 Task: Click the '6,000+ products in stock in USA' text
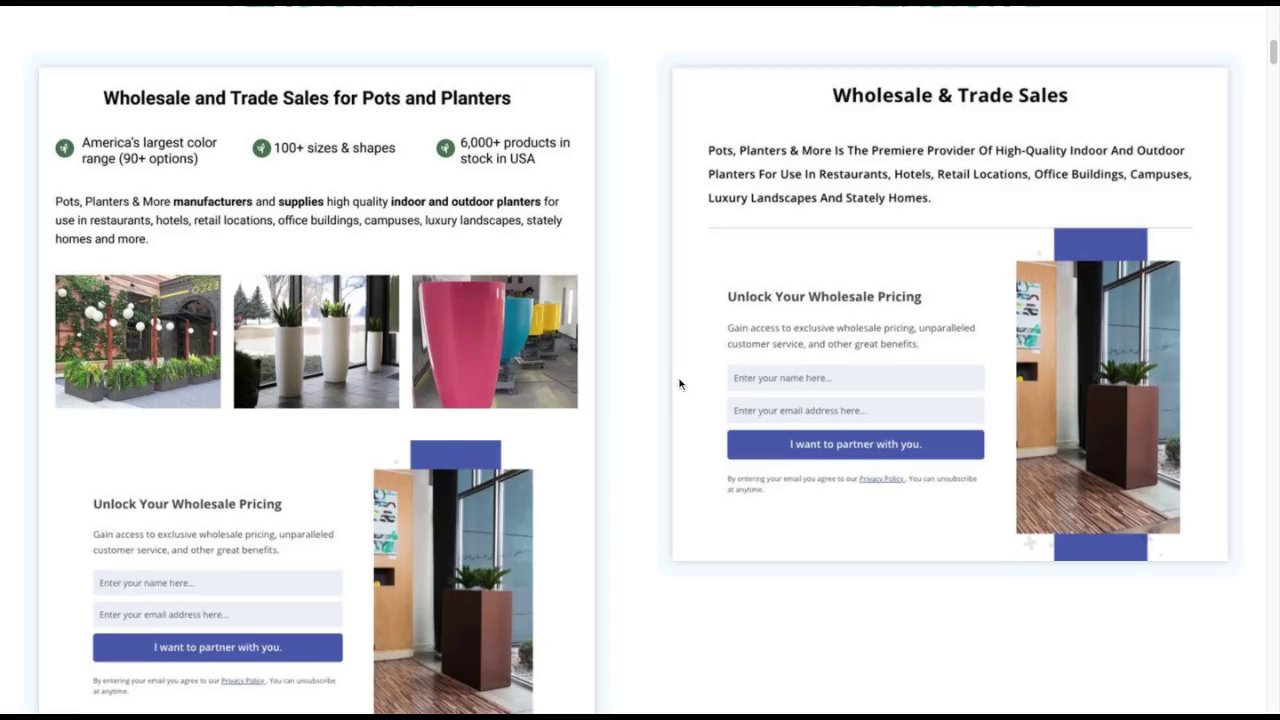coord(515,150)
